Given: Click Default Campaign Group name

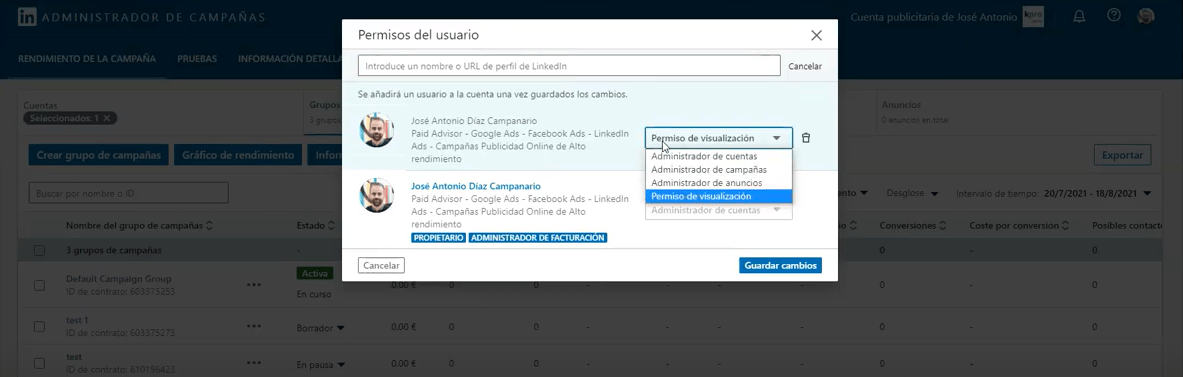Looking at the screenshot, I should tap(118, 279).
